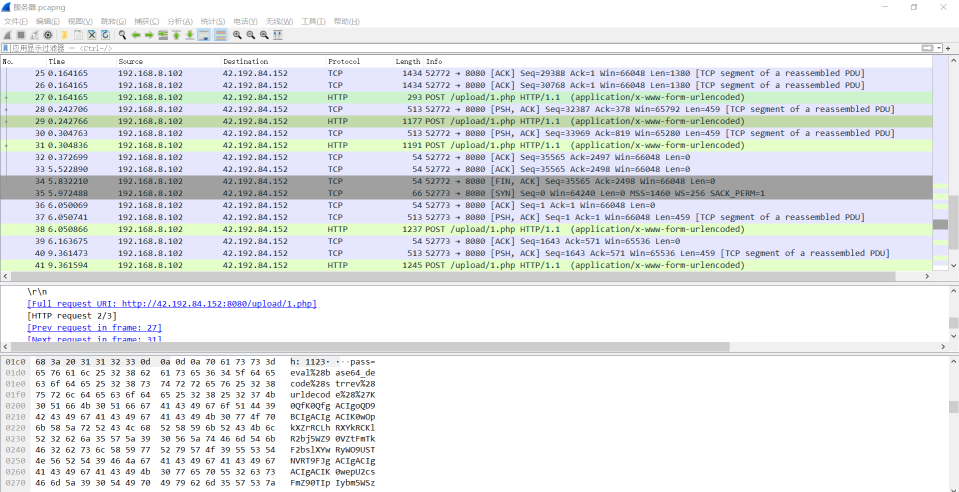Sort by the Info column header
This screenshot has width=959, height=492.
(x=678, y=61)
